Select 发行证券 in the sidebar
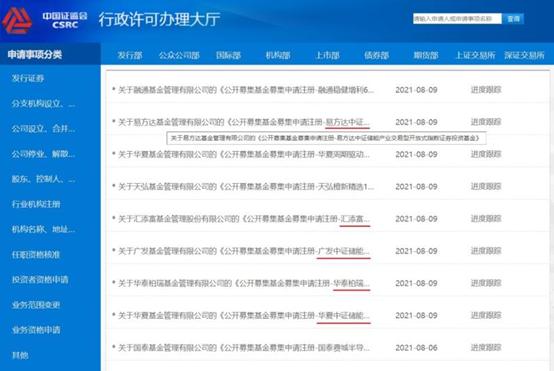554x371 pixels. coord(28,78)
